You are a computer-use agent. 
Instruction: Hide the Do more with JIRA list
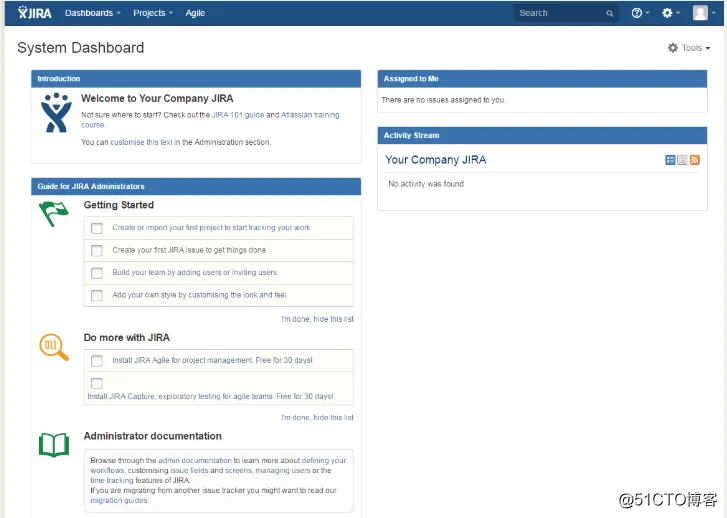pyautogui.click(x=318, y=417)
